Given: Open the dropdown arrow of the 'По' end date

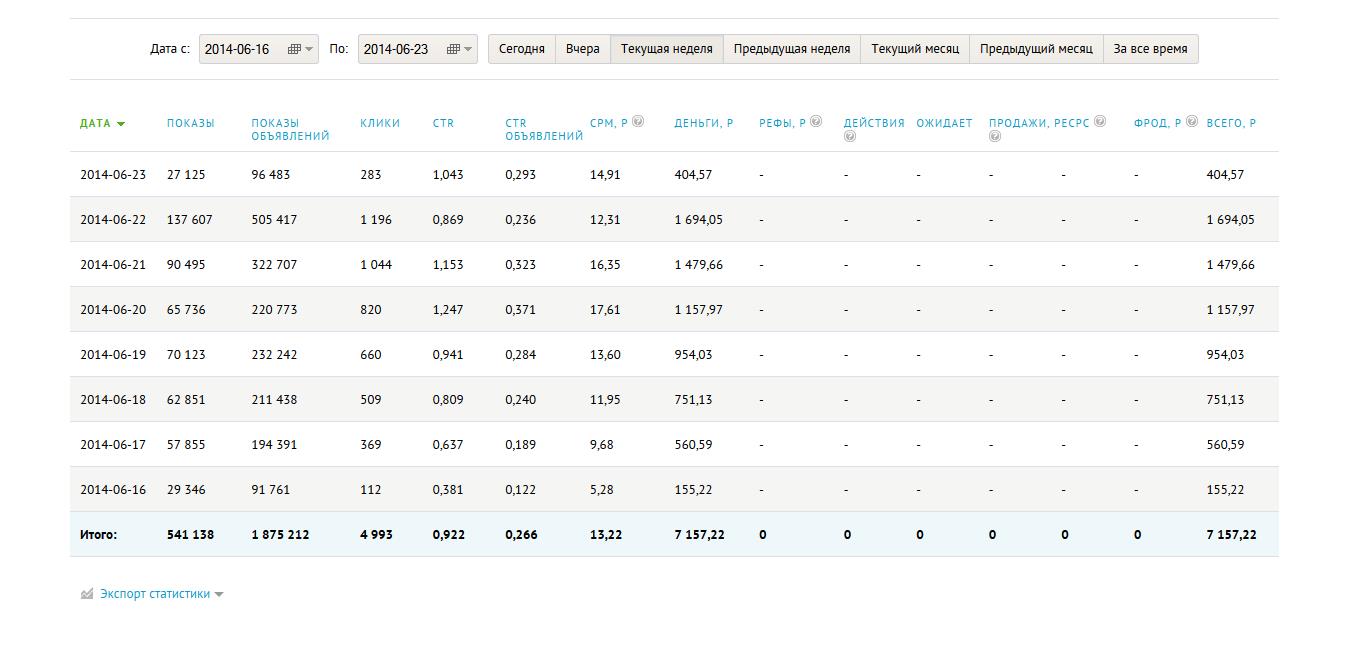Looking at the screenshot, I should [x=468, y=49].
